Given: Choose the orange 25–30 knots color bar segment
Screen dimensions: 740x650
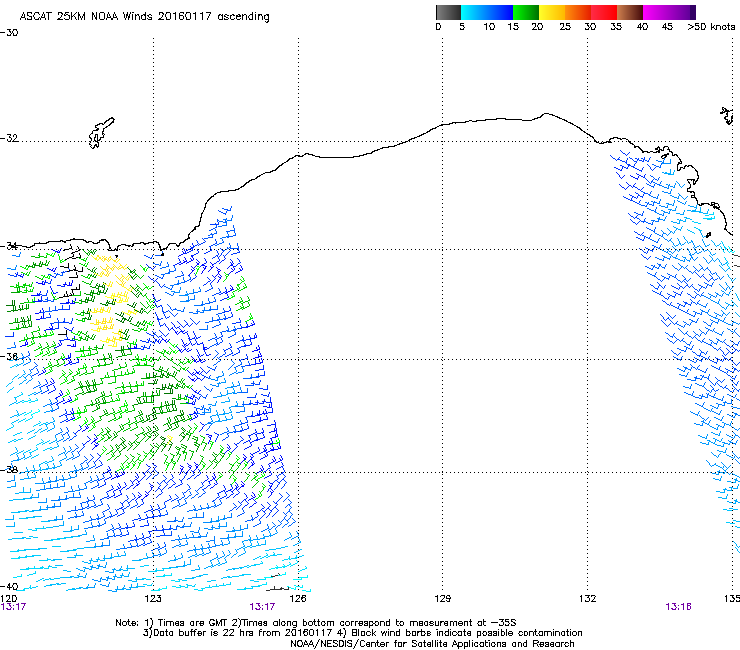Looking at the screenshot, I should click(x=578, y=12).
